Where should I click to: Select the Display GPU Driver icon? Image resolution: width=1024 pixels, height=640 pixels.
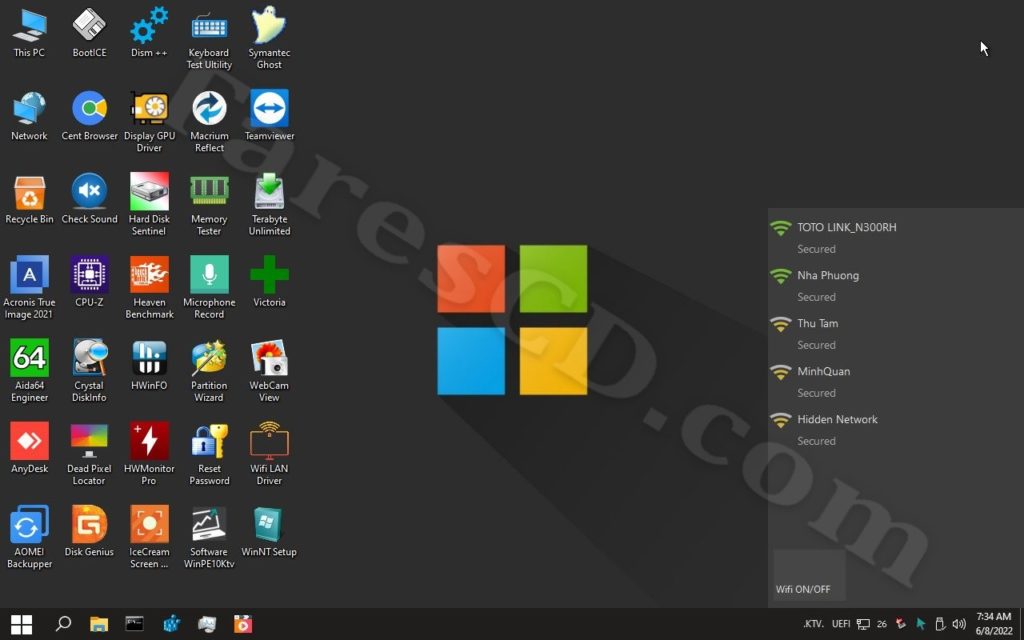click(149, 122)
